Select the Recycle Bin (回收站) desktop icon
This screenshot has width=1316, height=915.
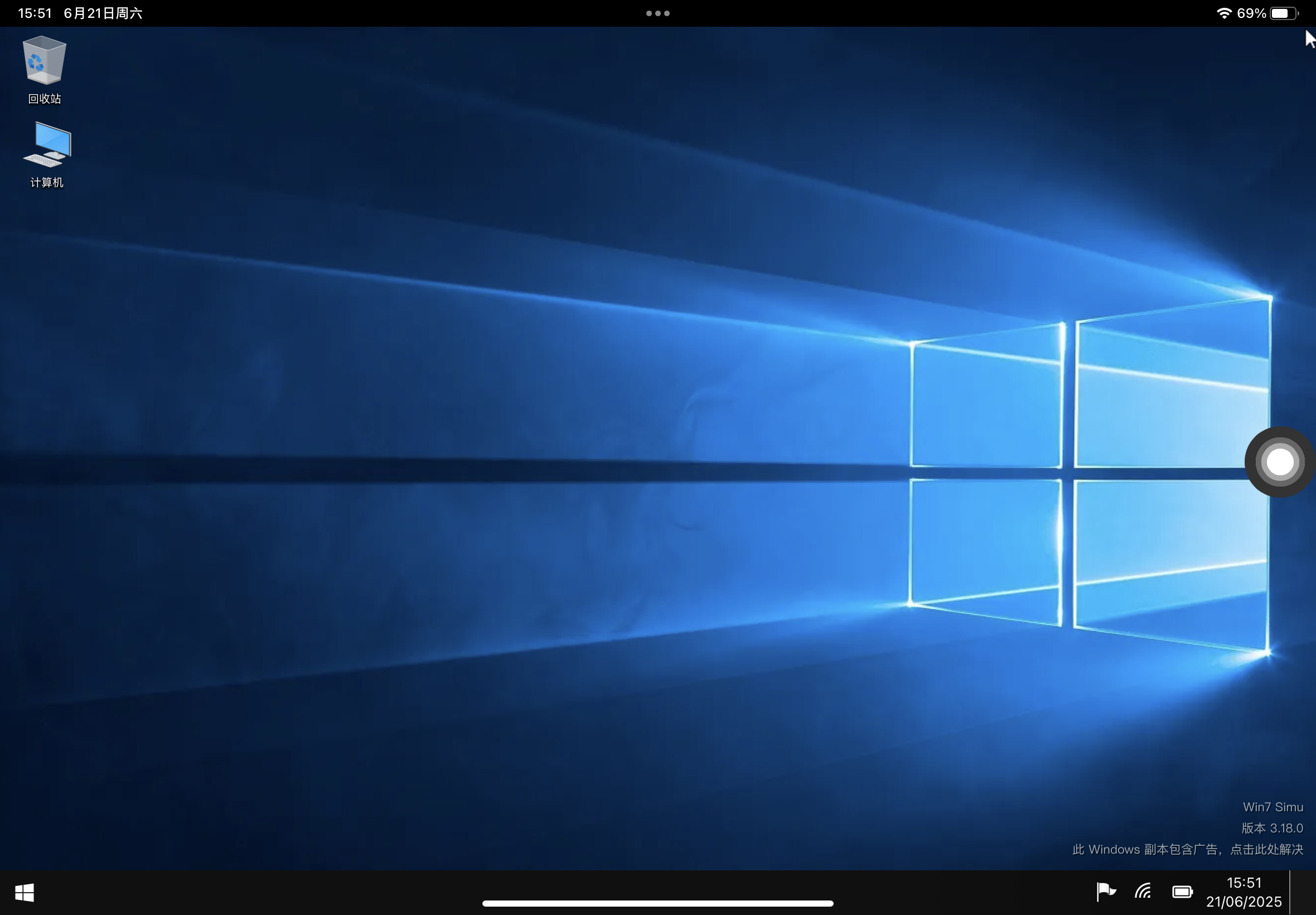pos(45,70)
